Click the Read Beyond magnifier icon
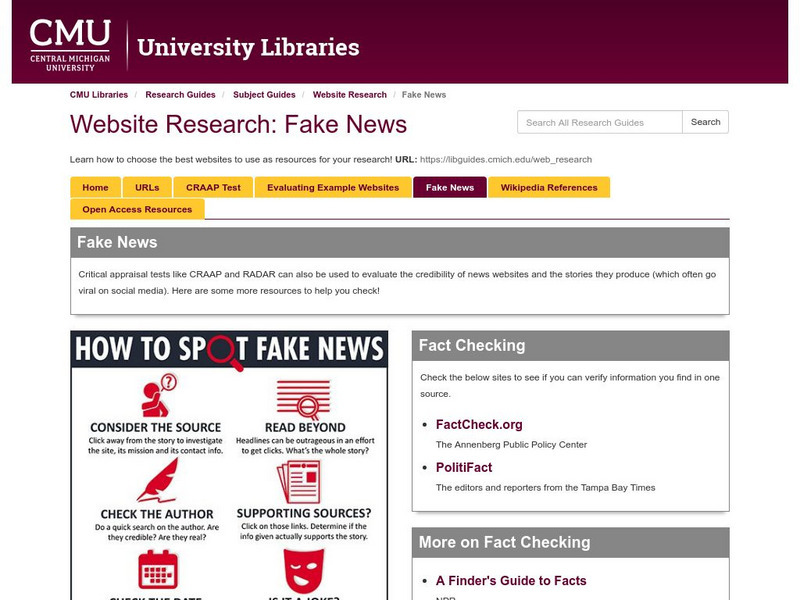The image size is (800, 600). click(304, 399)
